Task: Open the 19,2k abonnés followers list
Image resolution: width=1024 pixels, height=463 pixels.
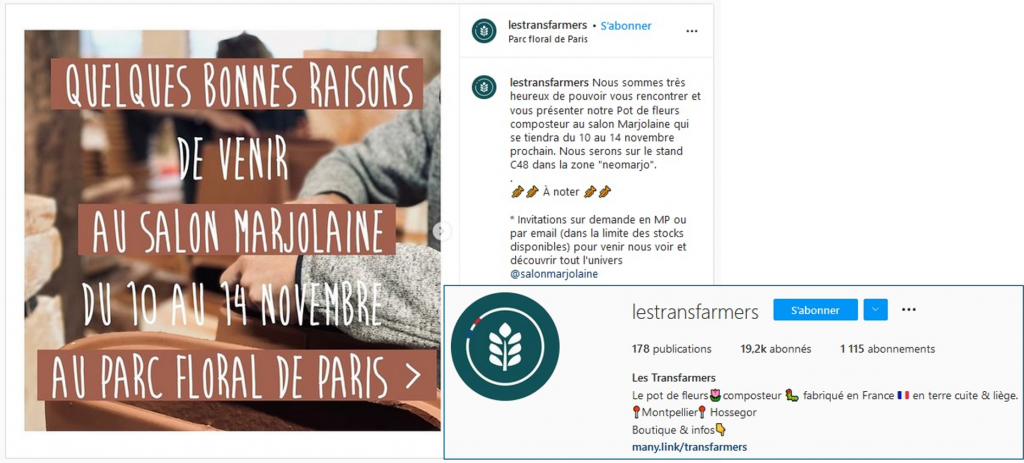Action: point(775,349)
